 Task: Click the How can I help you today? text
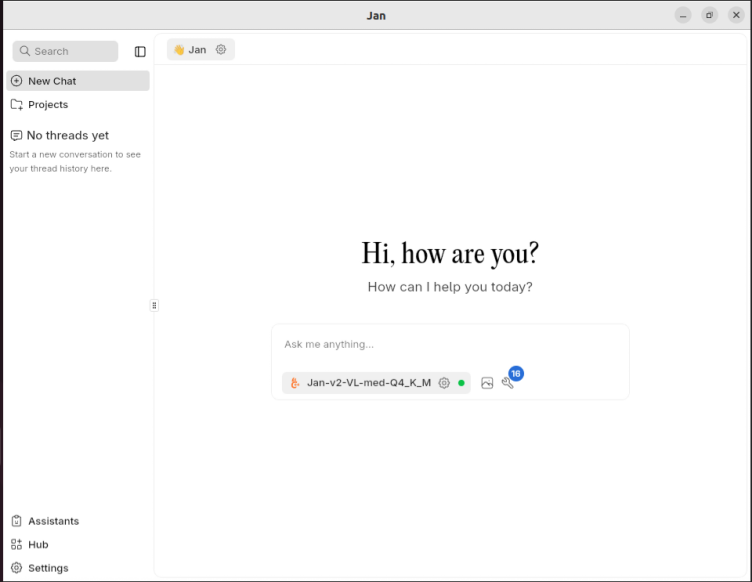pyautogui.click(x=450, y=287)
